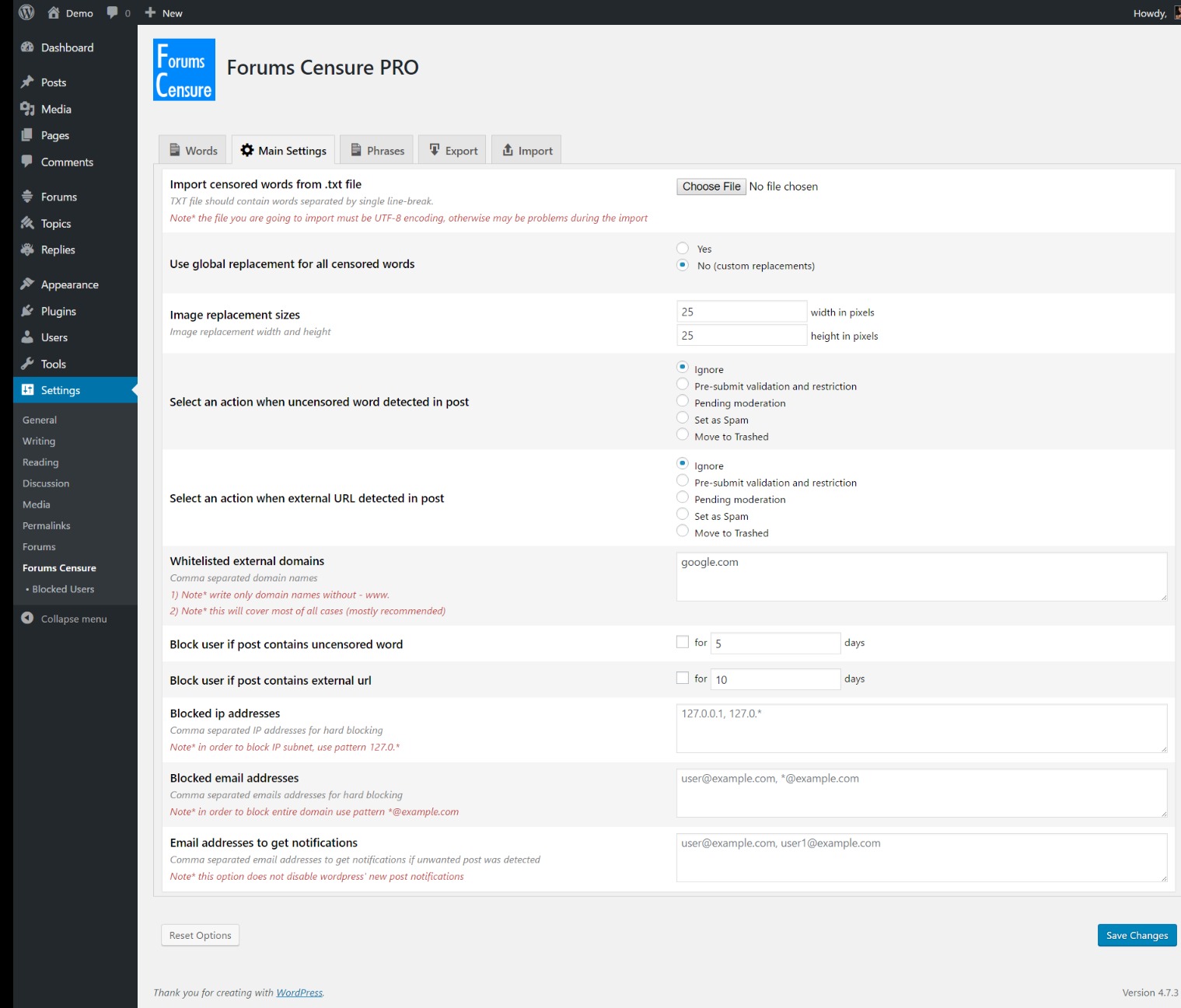Open the Export tab
This screenshot has height=1008, width=1181.
click(453, 151)
